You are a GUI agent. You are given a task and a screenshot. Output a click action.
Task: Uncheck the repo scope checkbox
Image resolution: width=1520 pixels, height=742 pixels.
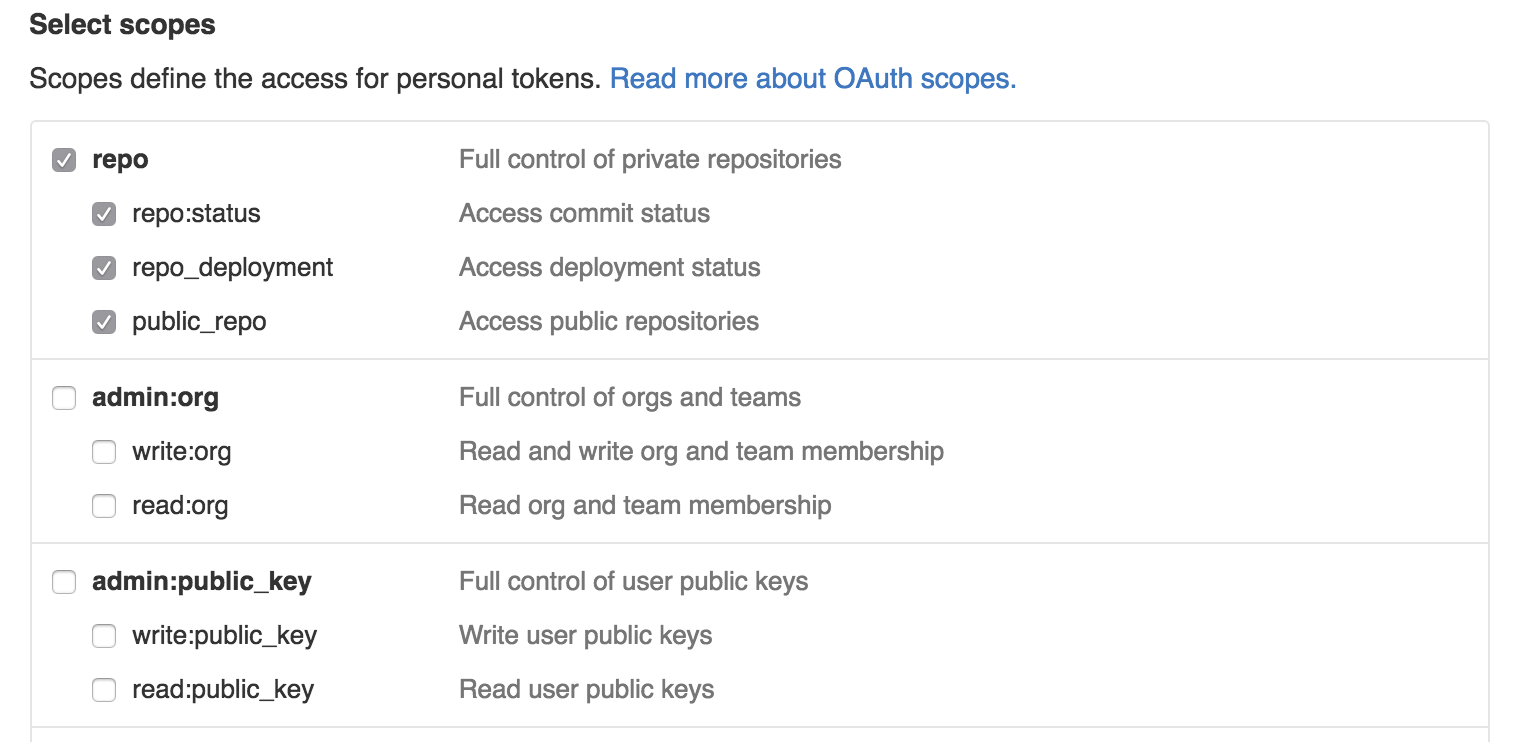coord(63,158)
